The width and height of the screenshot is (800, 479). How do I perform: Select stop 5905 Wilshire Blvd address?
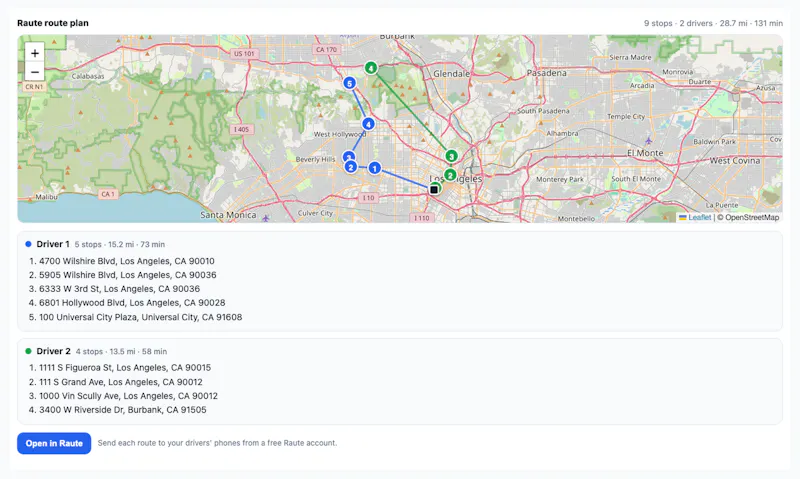(128, 275)
